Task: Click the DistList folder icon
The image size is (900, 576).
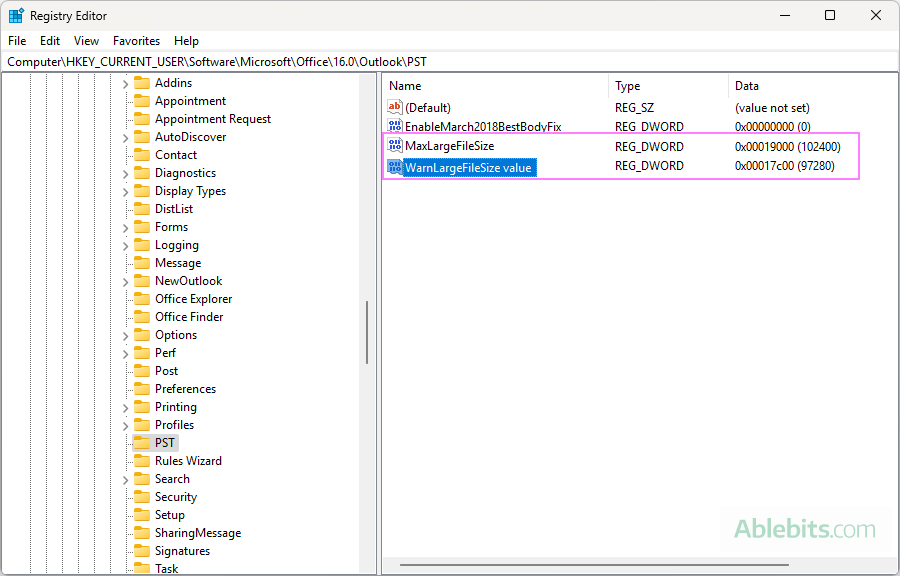Action: click(142, 209)
